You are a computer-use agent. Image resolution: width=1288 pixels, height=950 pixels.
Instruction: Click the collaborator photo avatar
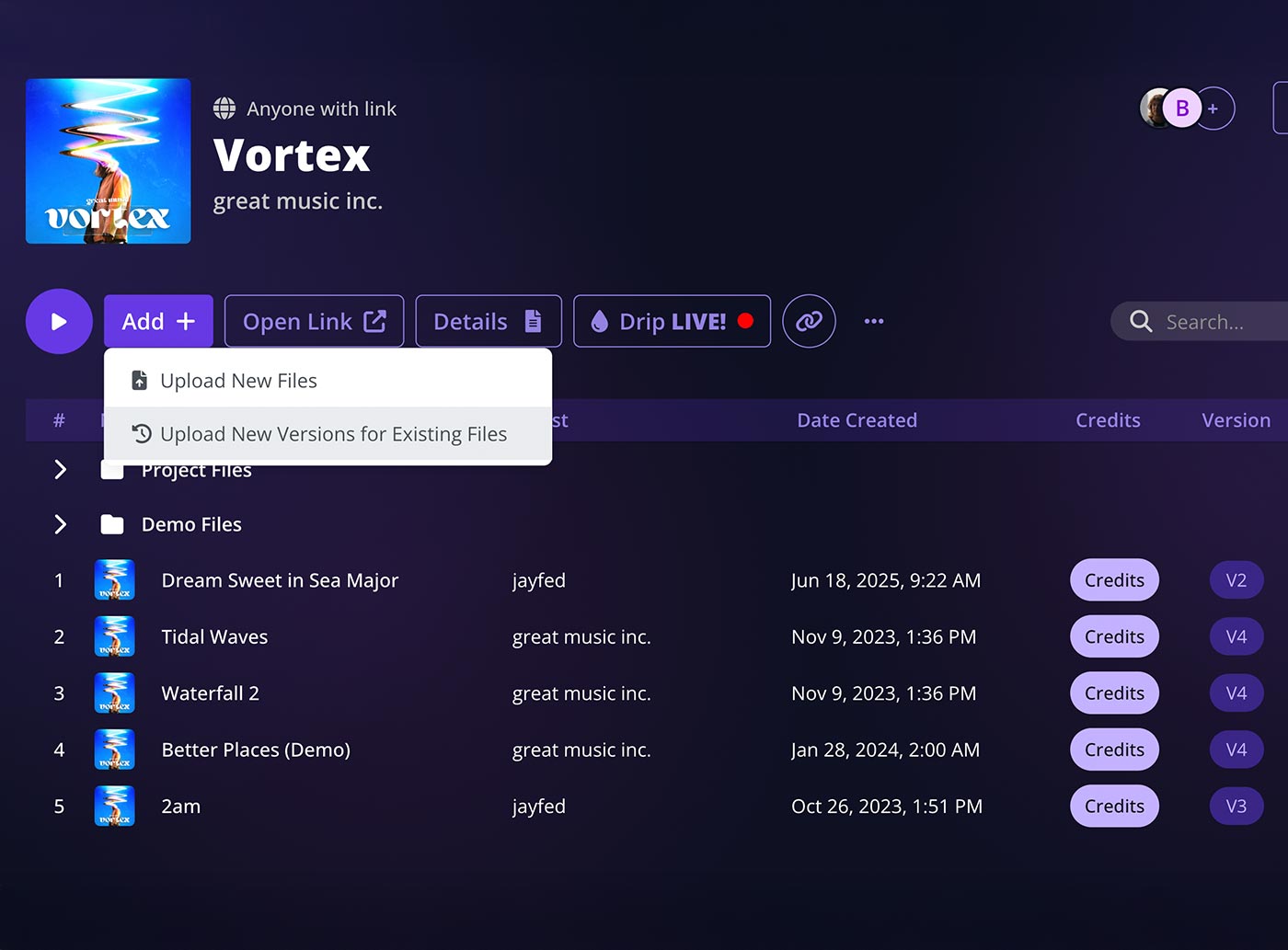click(x=1153, y=109)
